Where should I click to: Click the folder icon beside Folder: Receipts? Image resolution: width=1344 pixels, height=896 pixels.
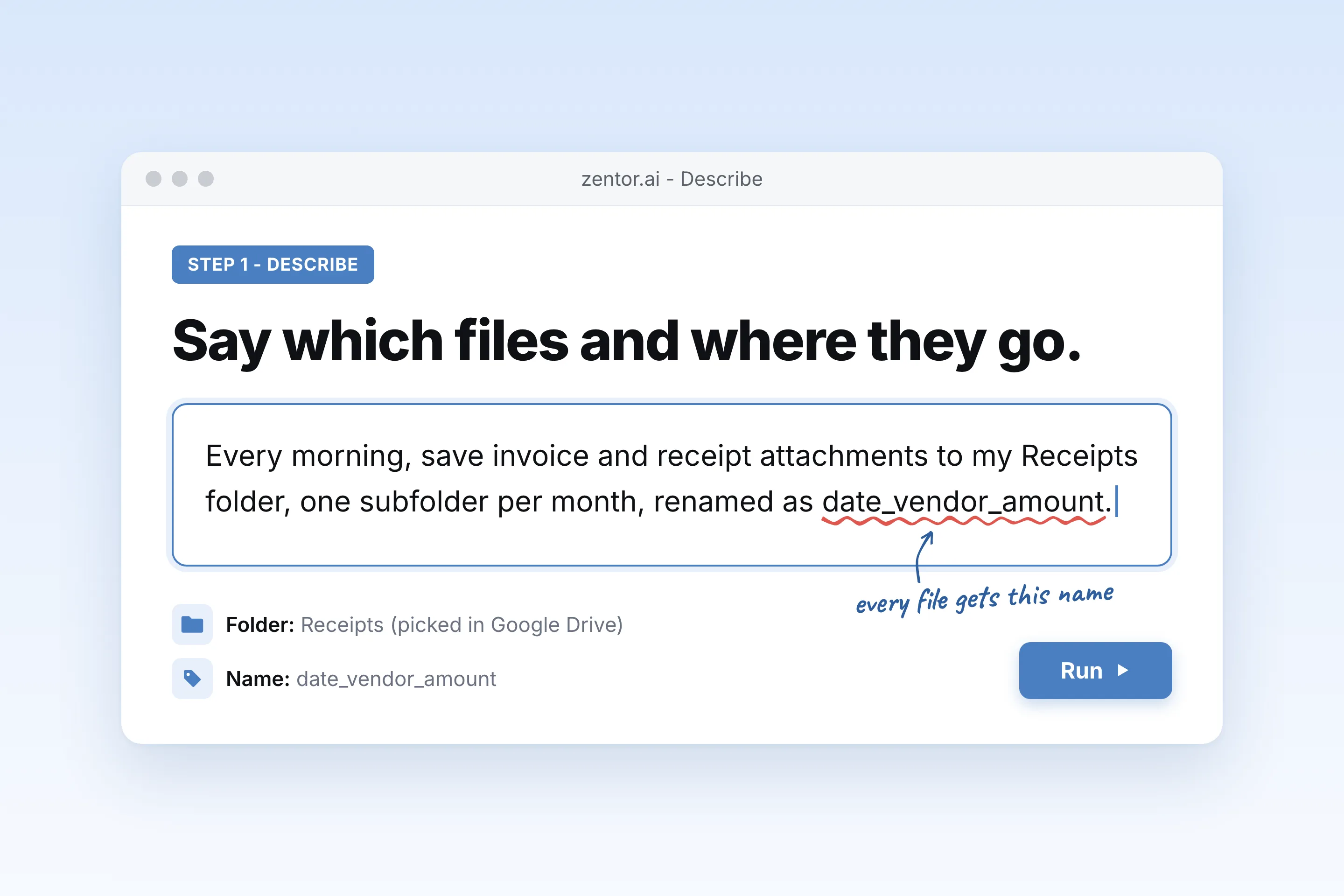(x=192, y=624)
